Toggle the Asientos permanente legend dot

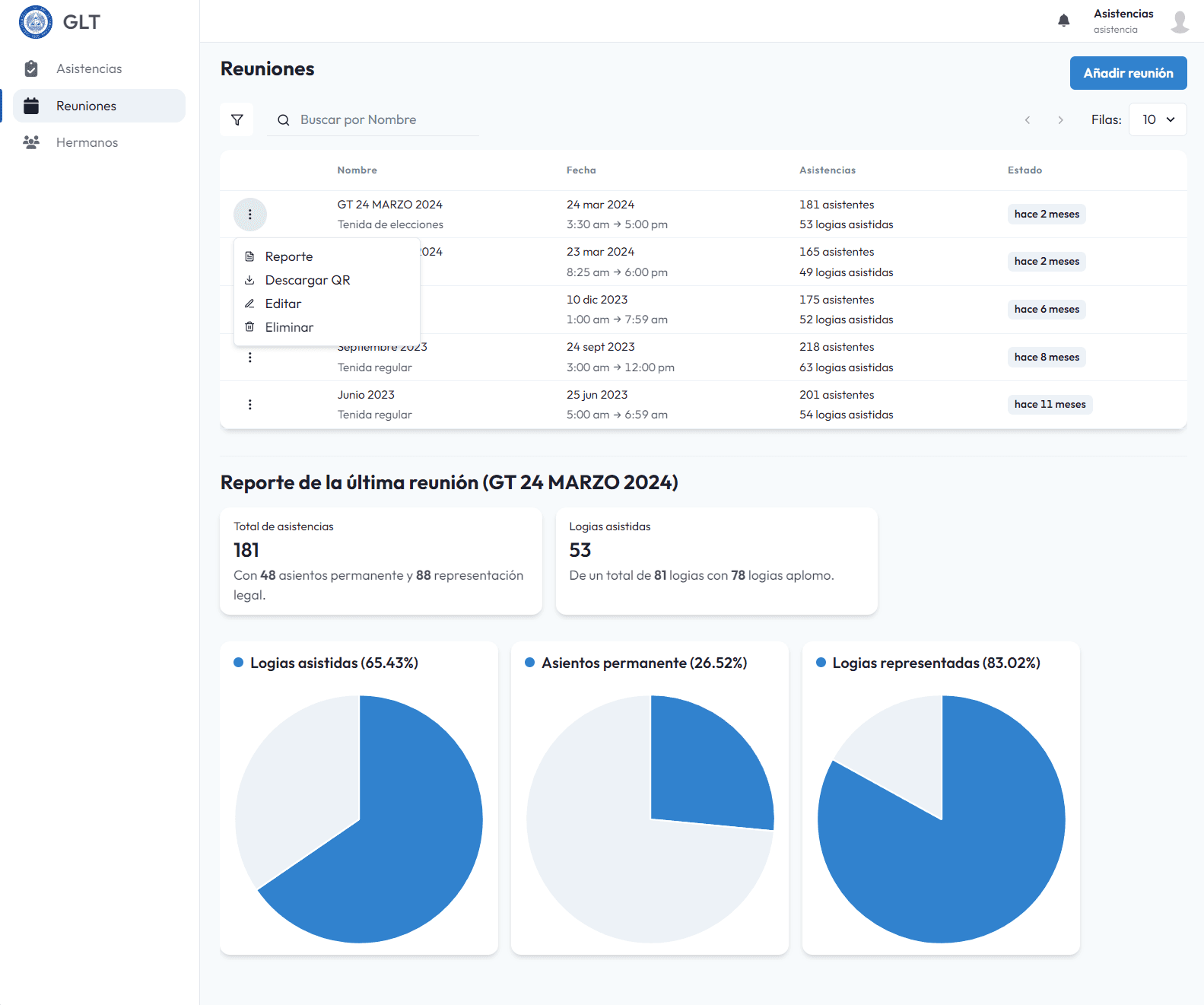pyautogui.click(x=530, y=663)
